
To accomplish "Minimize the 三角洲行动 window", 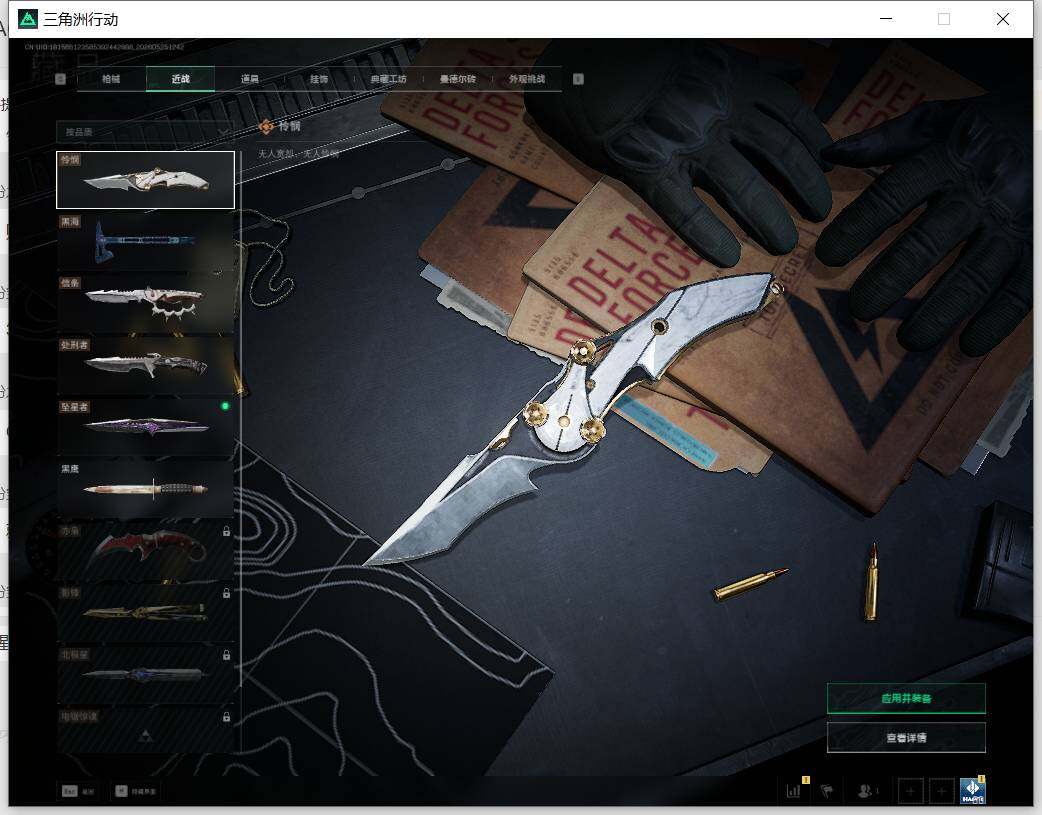I will (886, 19).
